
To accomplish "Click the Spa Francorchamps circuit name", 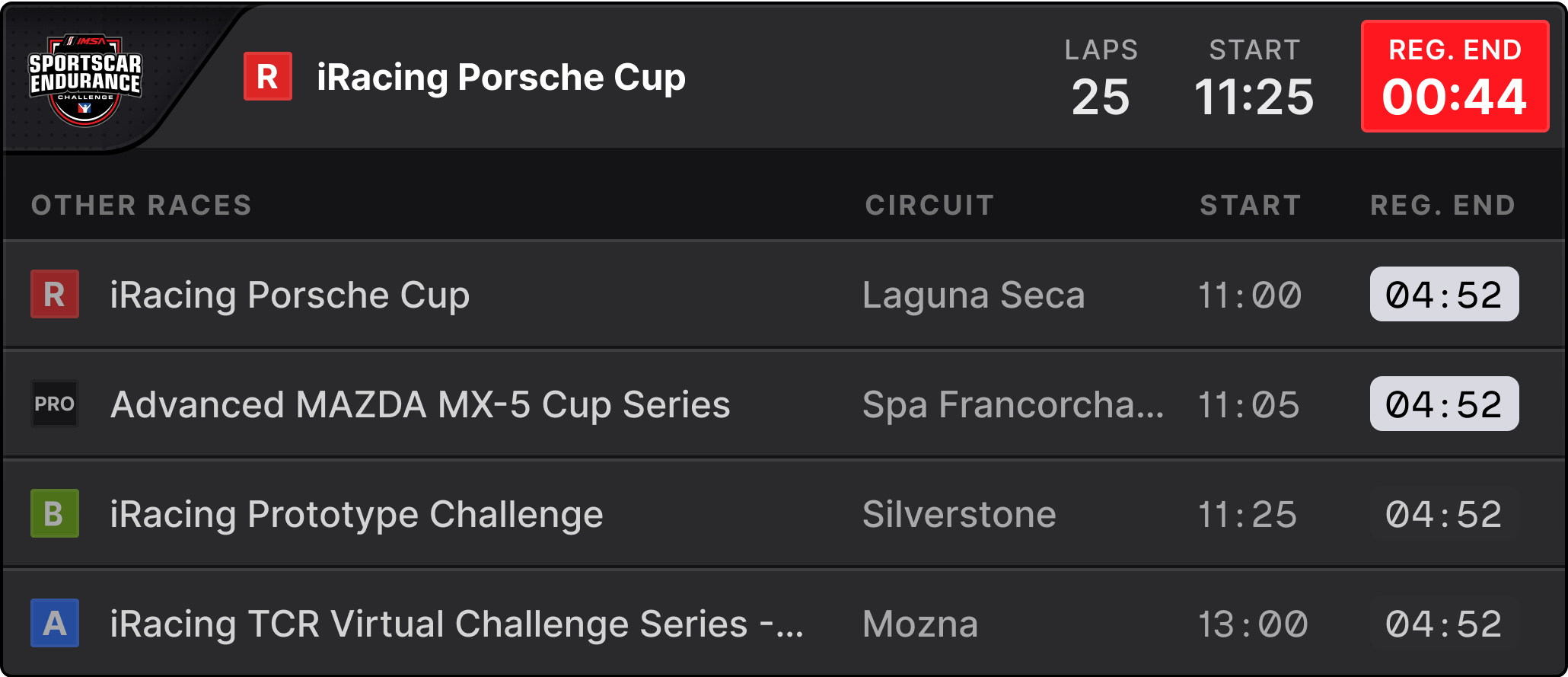I will (1012, 404).
